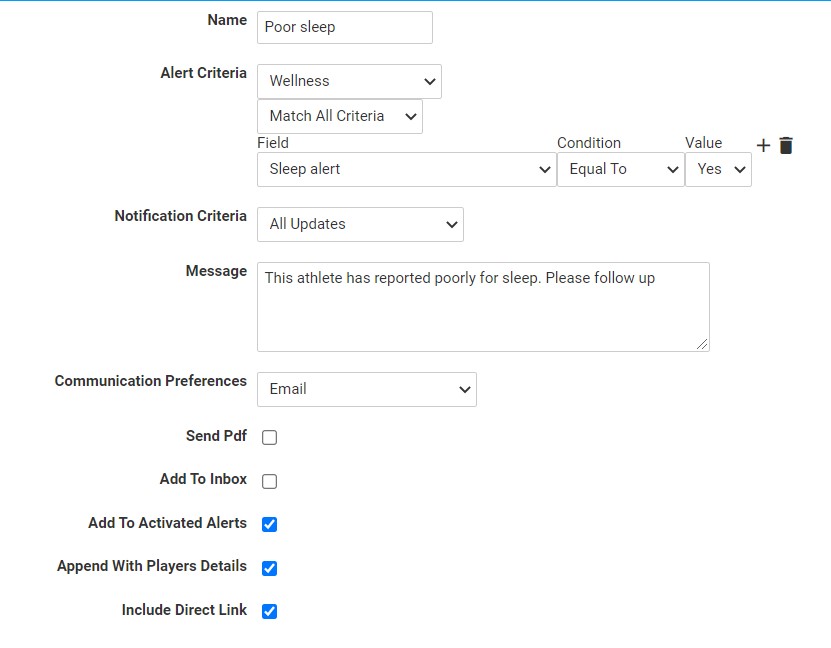Screen dimensions: 831x648
Task: Click the Message label
Action: (x=216, y=271)
